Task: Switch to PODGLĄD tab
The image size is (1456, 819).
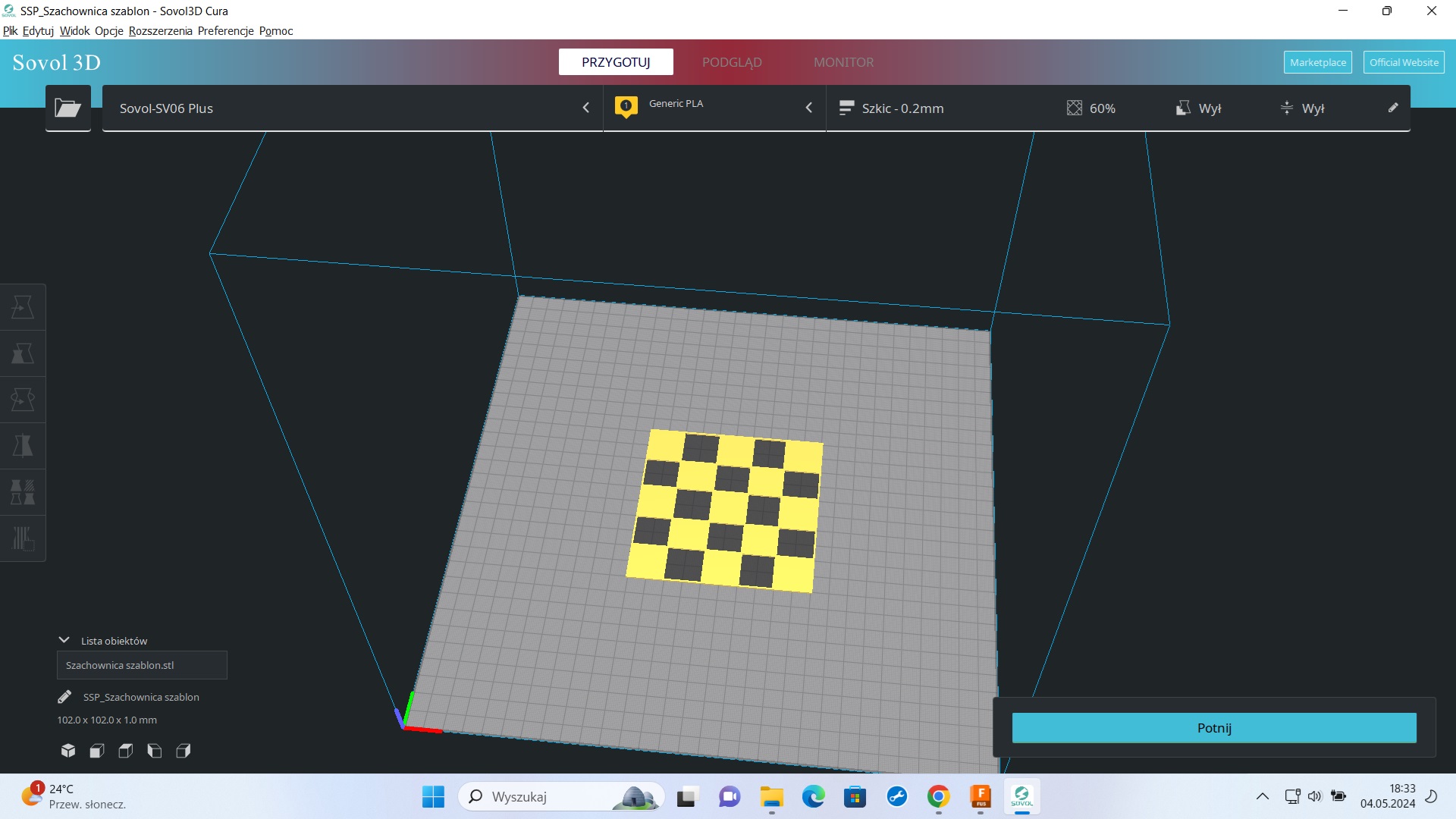Action: 732,62
